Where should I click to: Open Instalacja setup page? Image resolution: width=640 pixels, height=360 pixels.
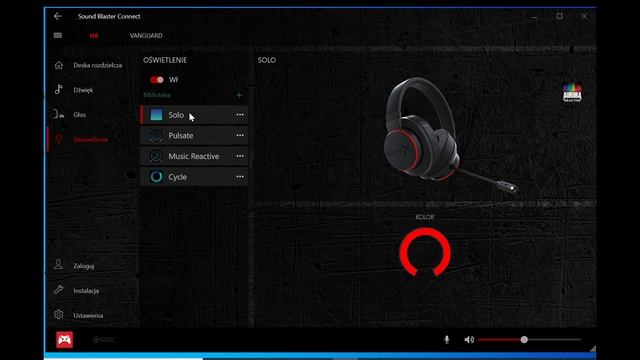[x=86, y=291]
